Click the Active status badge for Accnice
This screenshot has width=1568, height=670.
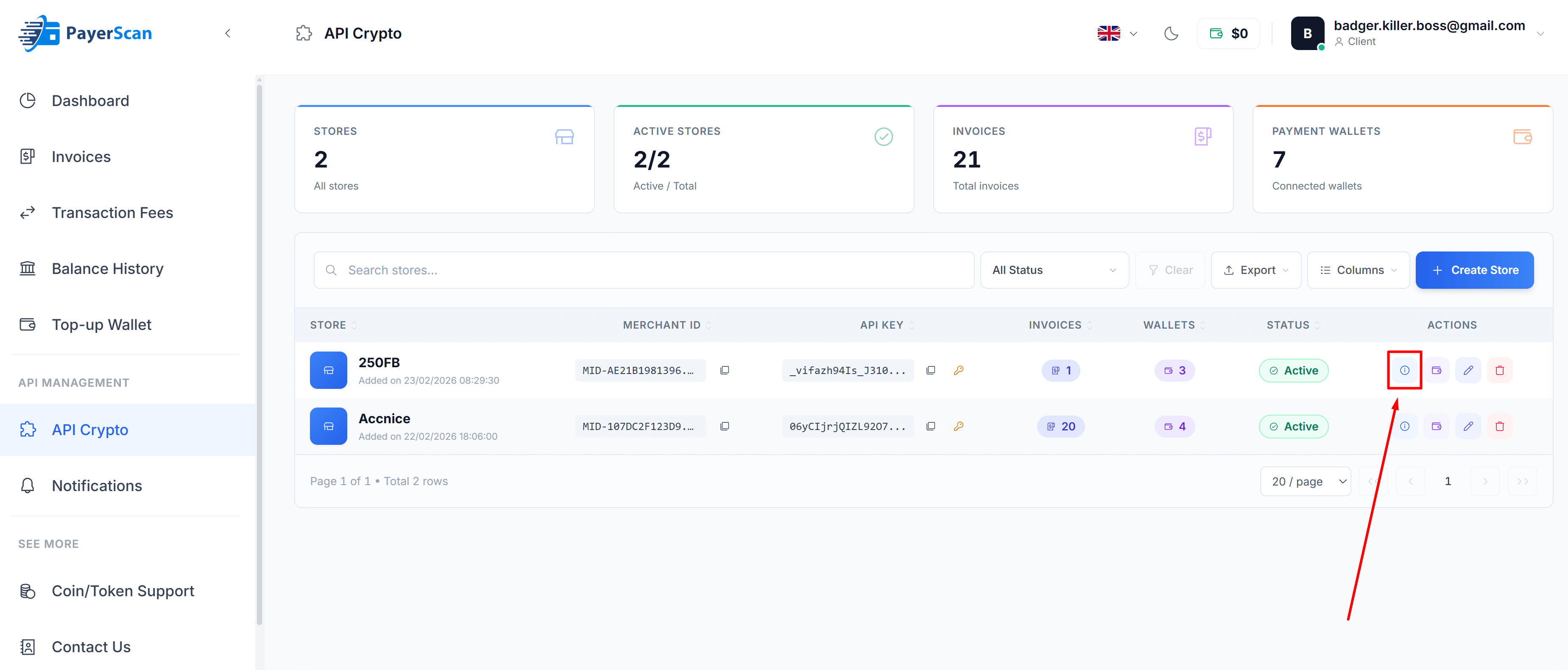coord(1294,426)
